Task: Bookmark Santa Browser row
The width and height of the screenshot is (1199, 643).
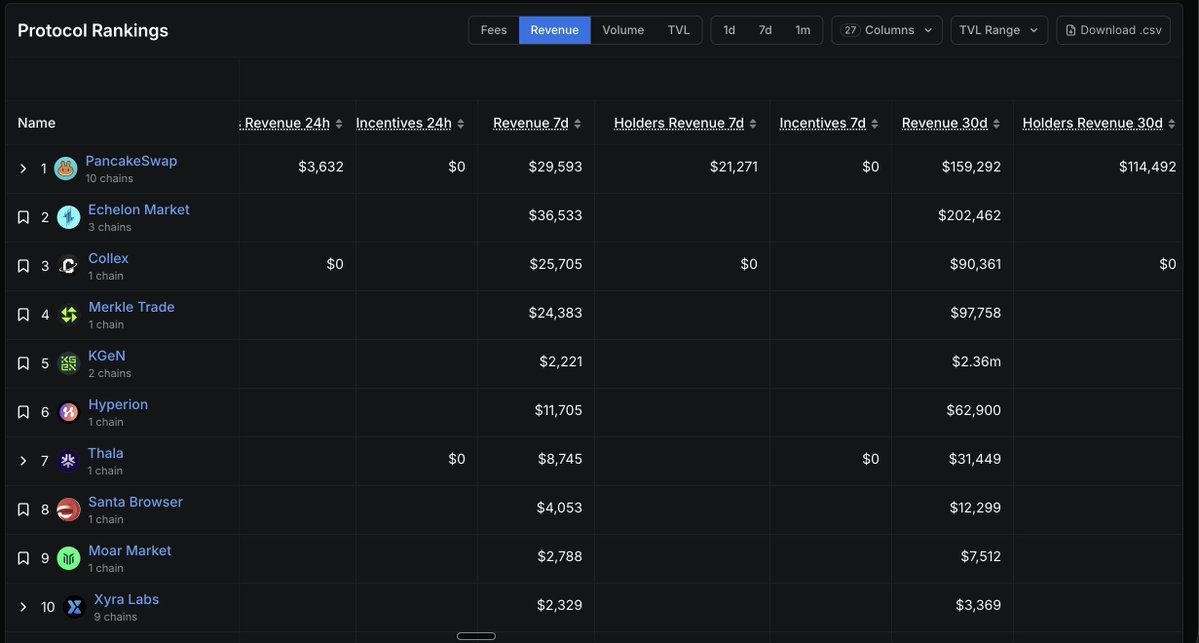Action: coord(24,509)
